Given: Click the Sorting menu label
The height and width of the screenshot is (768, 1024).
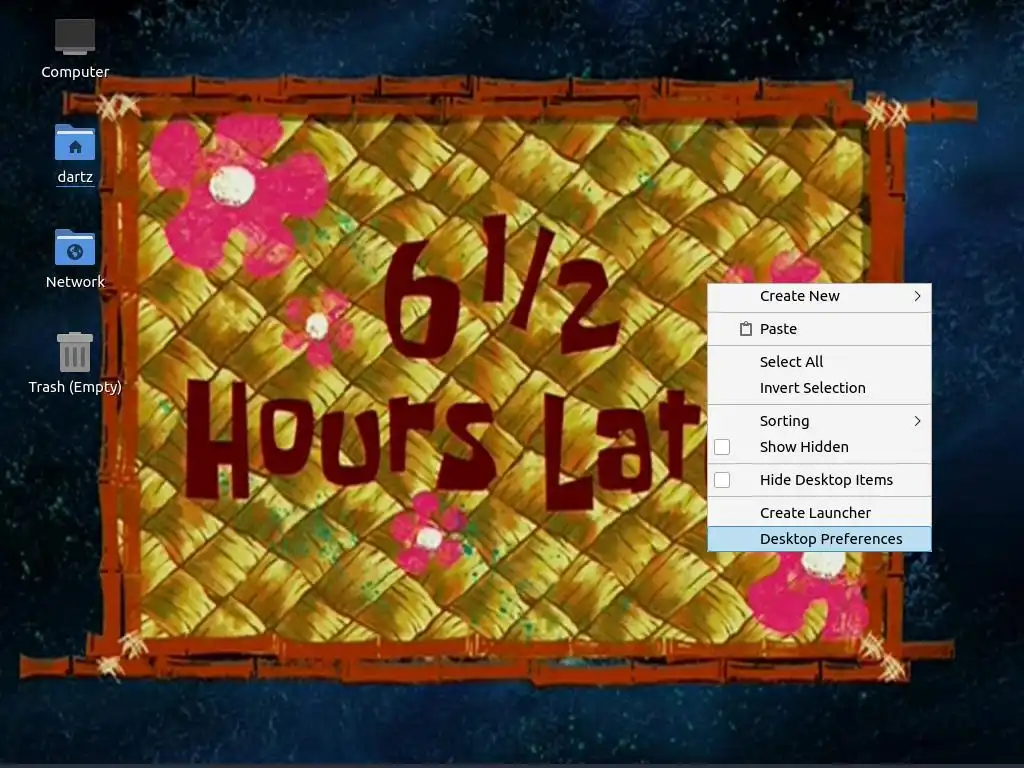Looking at the screenshot, I should [784, 421].
